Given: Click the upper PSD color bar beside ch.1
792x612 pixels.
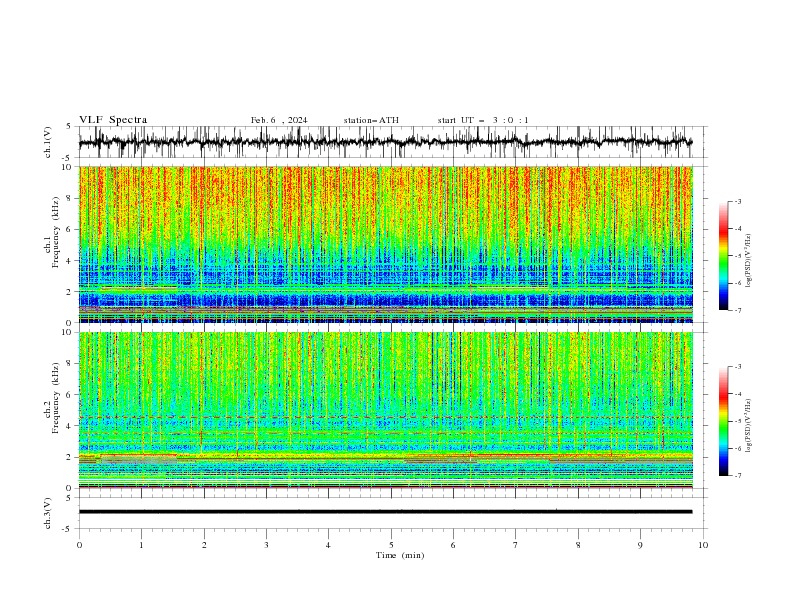Looking at the screenshot, I should tap(723, 256).
